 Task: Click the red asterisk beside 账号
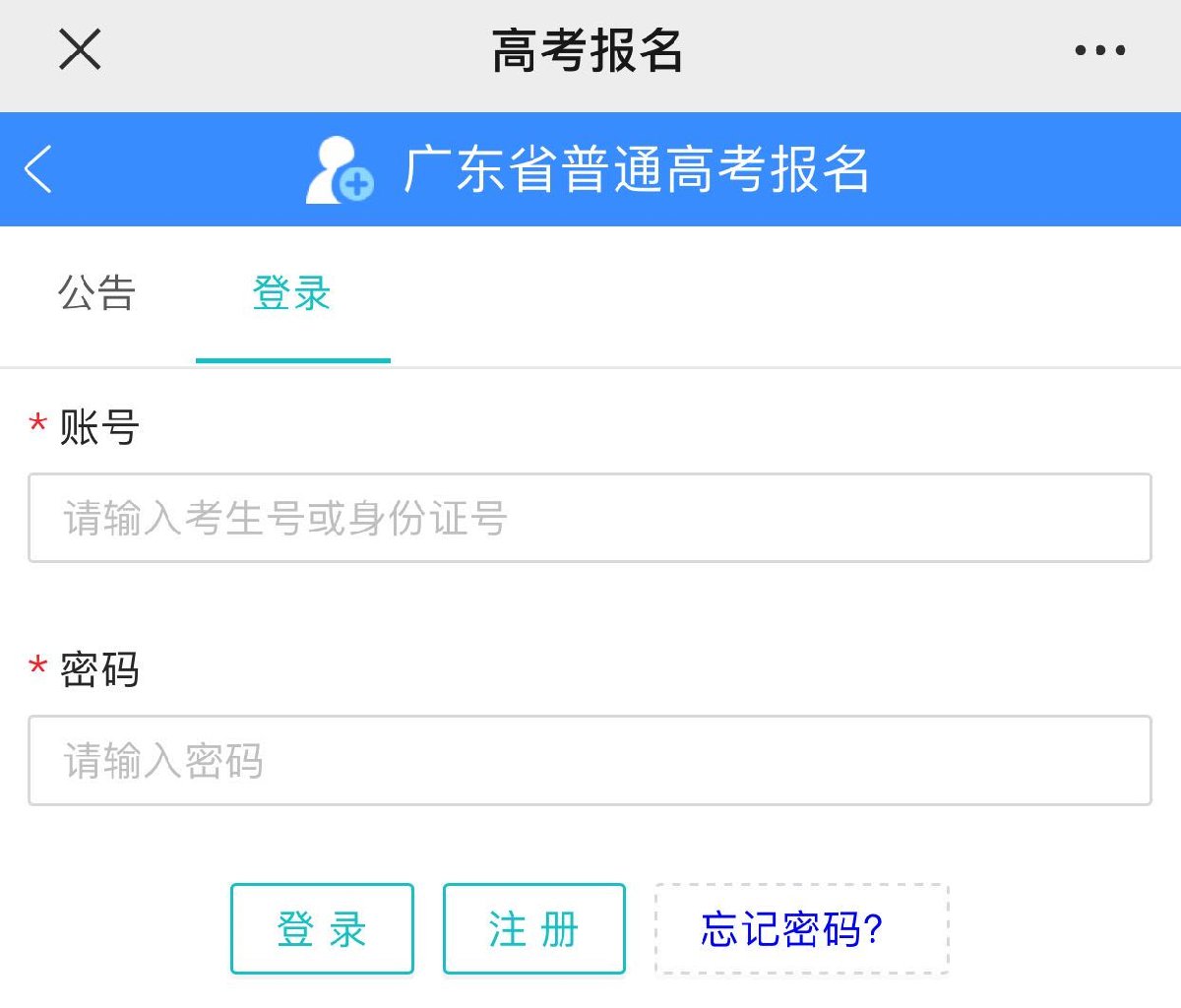click(x=38, y=425)
